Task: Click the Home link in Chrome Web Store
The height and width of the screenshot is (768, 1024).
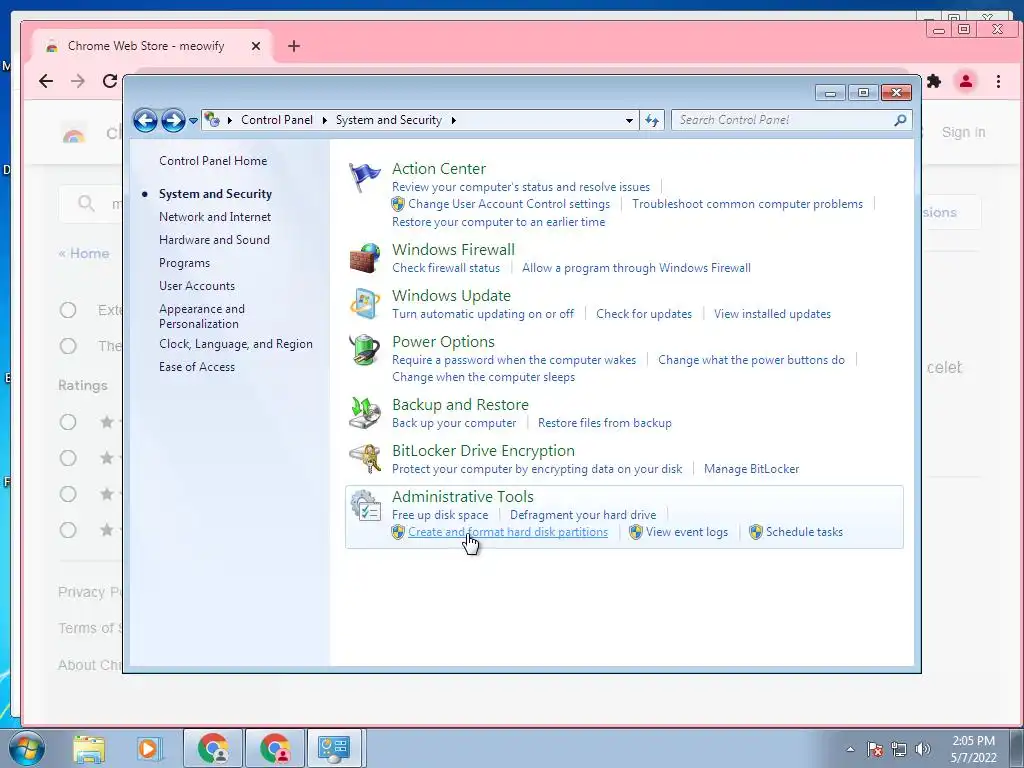Action: (84, 253)
